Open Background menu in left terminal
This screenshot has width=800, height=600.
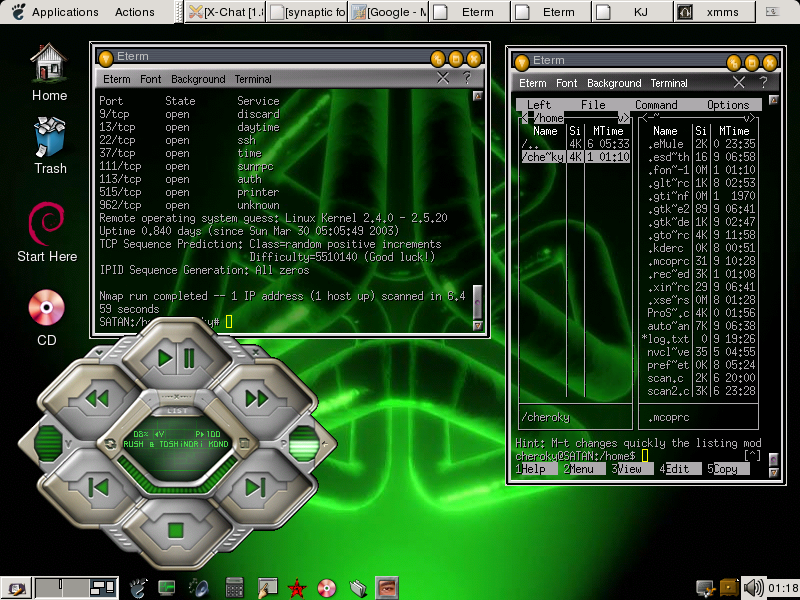(x=198, y=79)
